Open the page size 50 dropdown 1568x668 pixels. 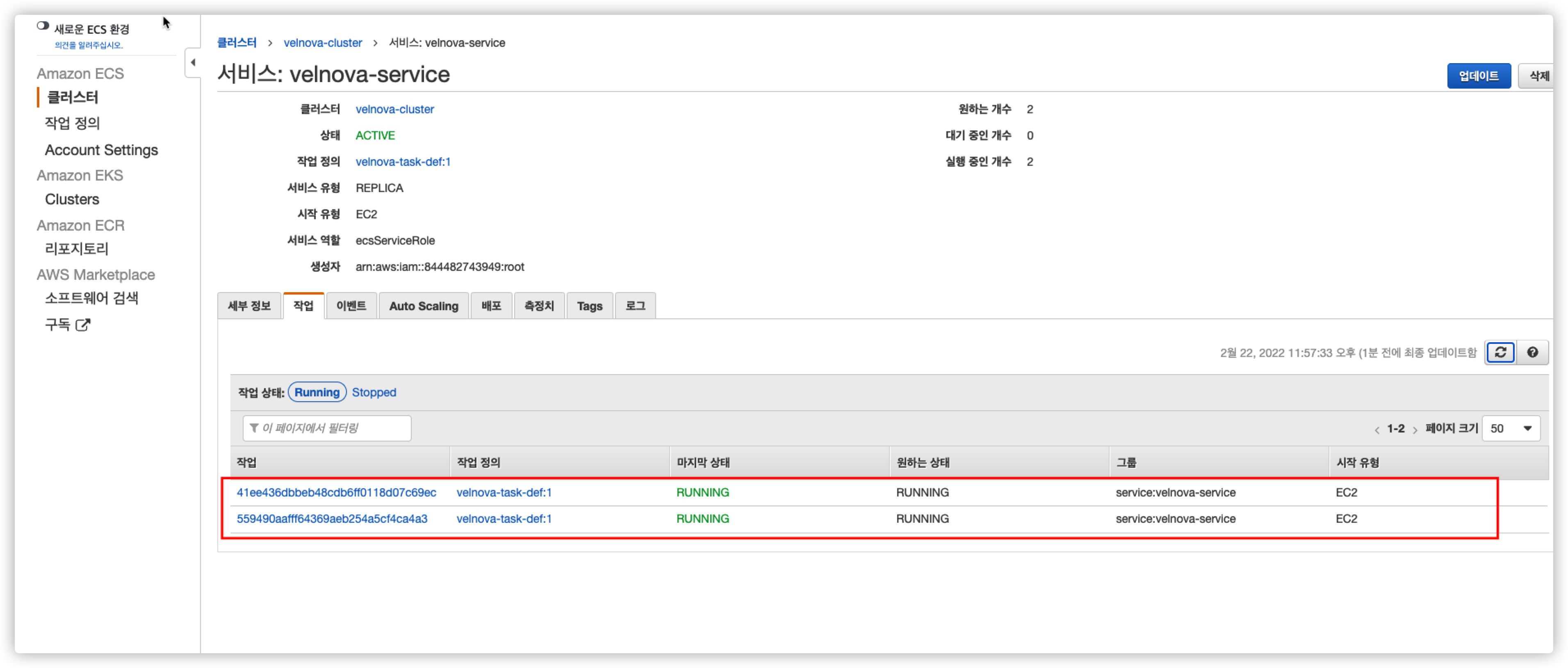(1511, 428)
